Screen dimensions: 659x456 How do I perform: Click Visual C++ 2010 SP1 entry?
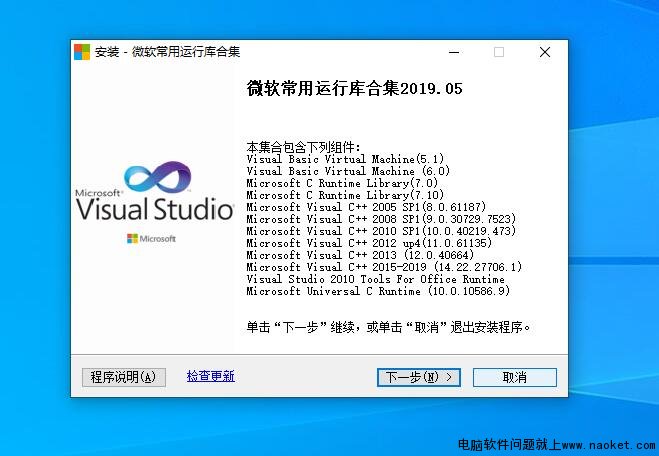tap(381, 231)
